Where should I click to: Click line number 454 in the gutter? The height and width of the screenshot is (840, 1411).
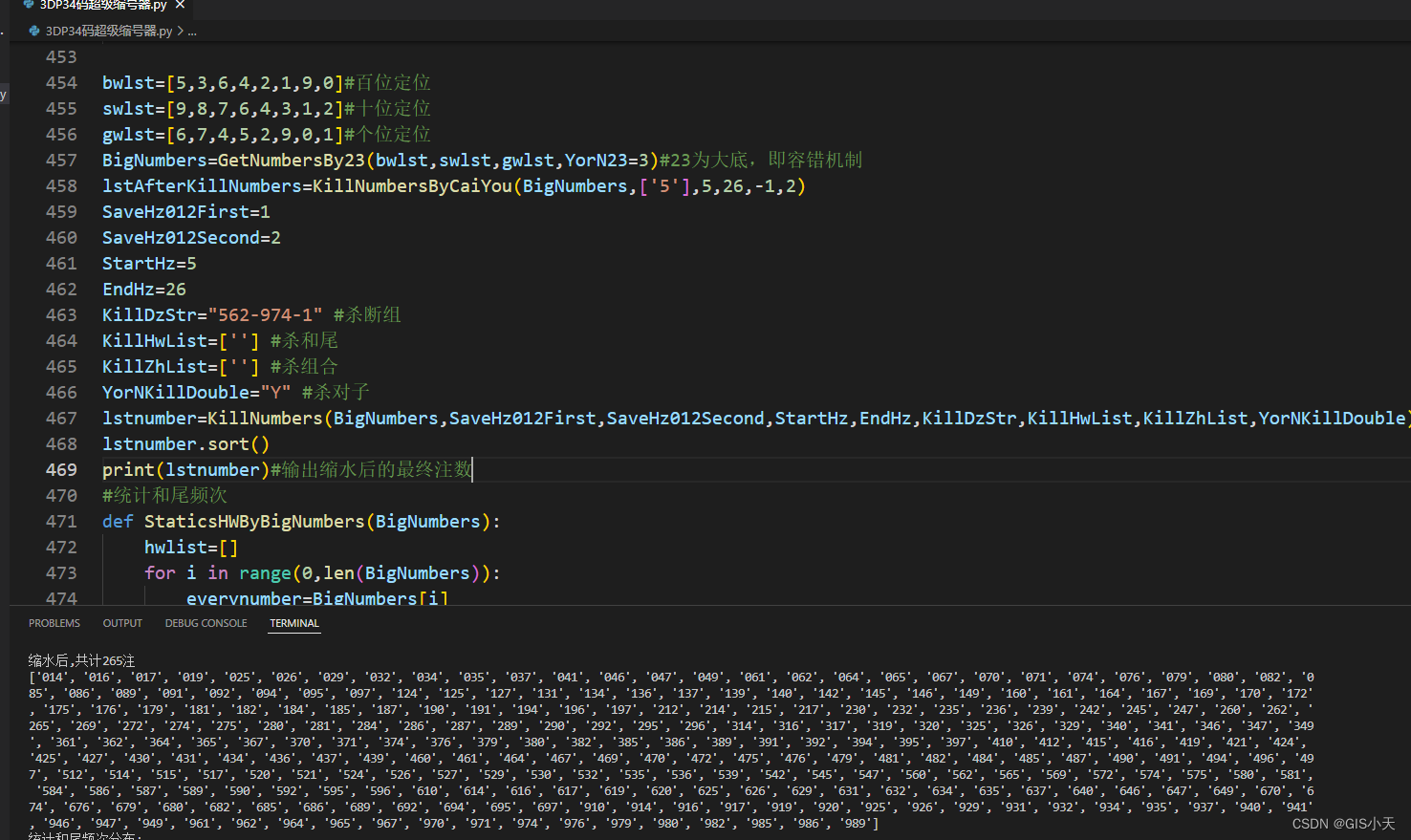coord(61,83)
